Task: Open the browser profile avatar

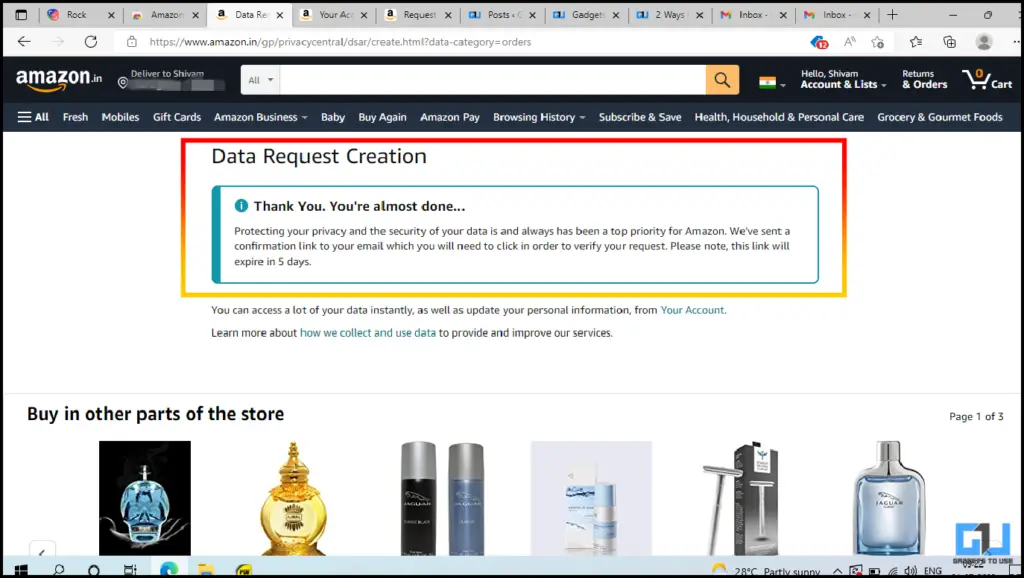Action: [x=984, y=42]
